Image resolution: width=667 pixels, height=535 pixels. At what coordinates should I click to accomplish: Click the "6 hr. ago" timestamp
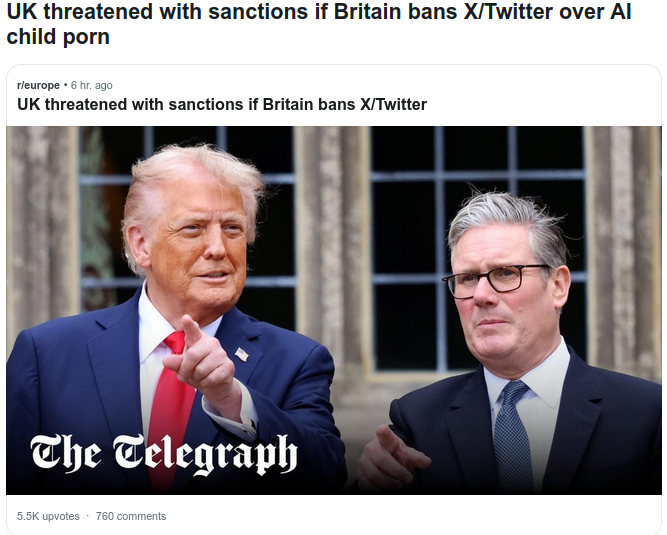coord(92,86)
